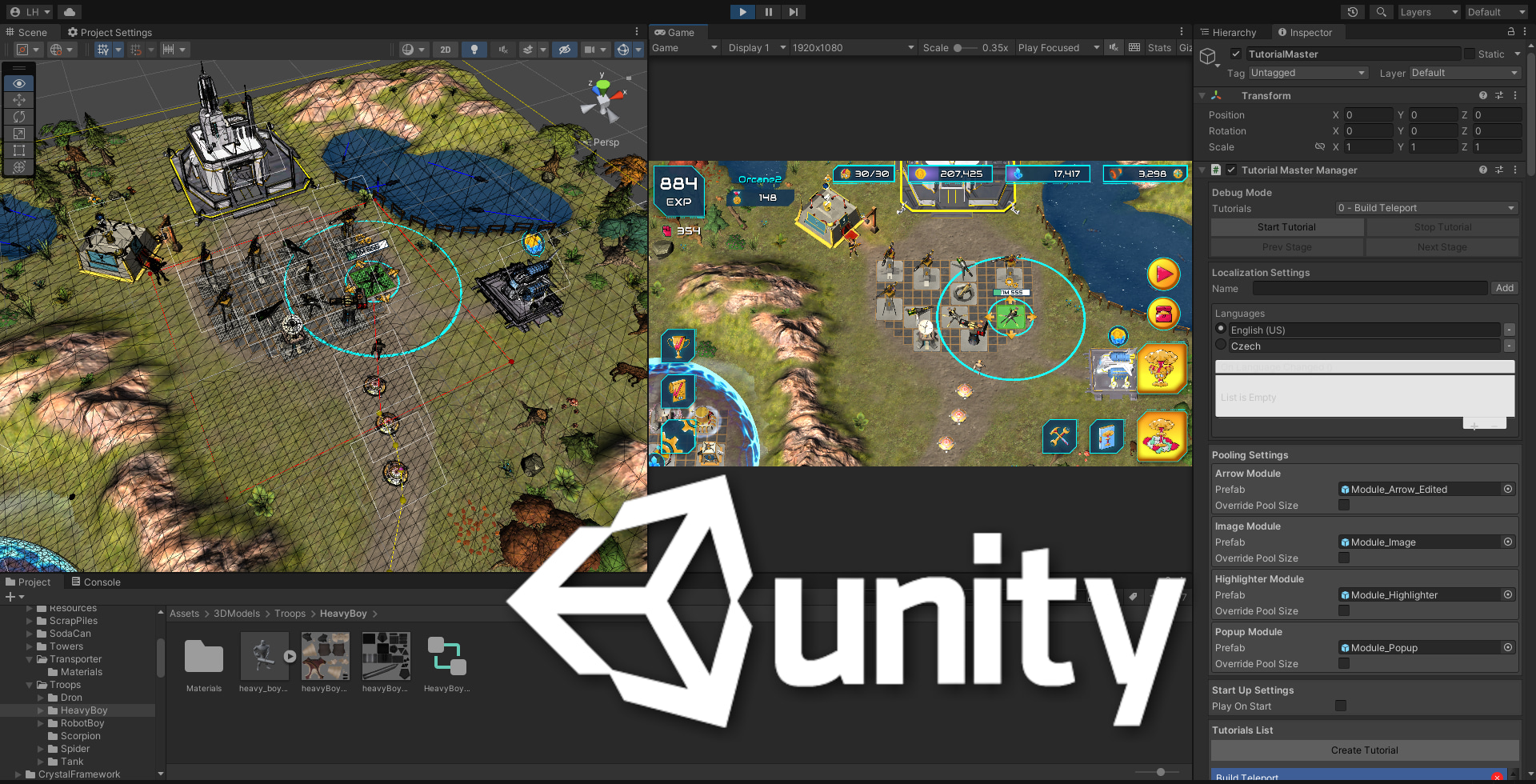Select the Move tool in Scene overlay

click(19, 100)
